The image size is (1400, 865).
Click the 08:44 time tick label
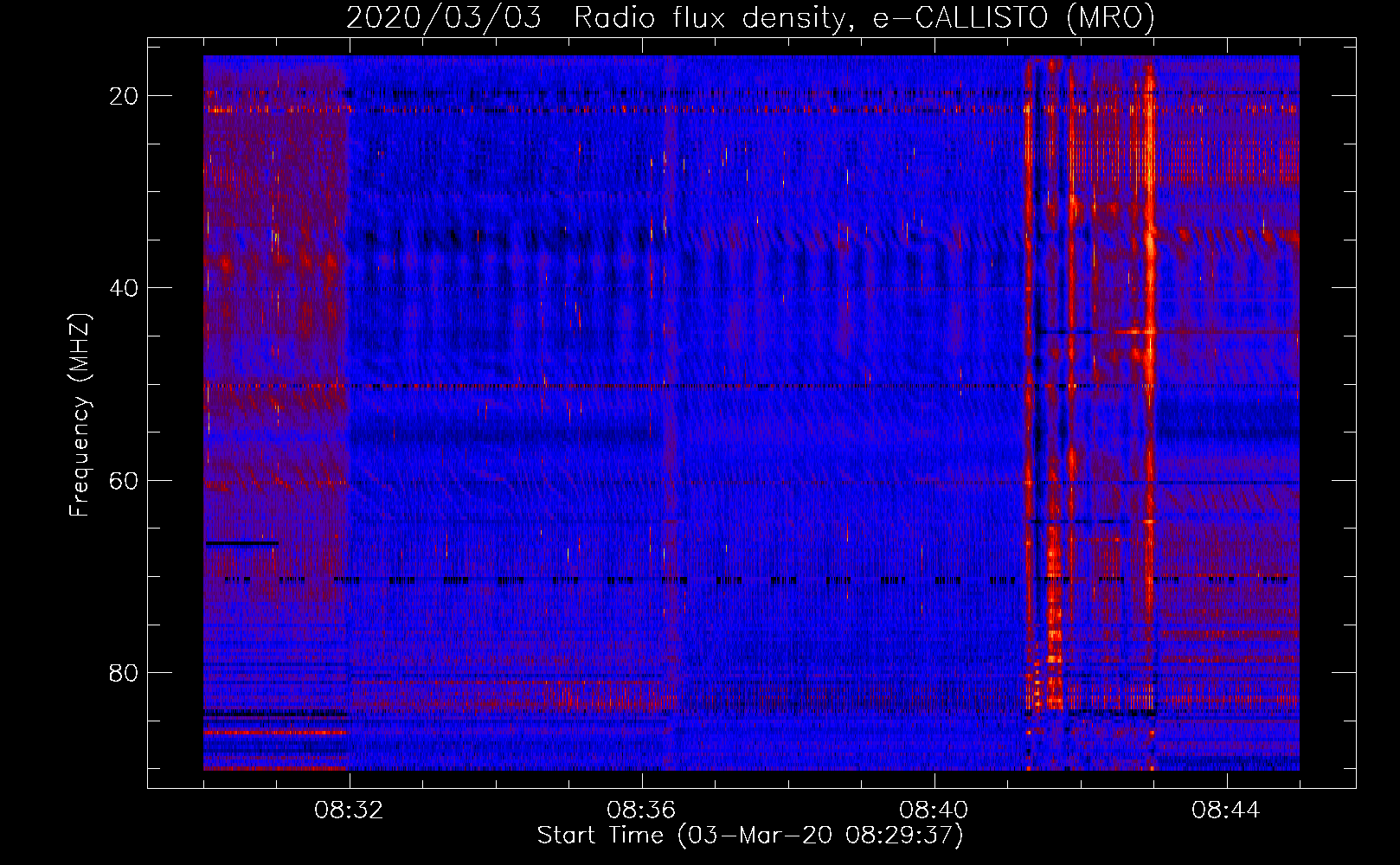coord(1227,811)
